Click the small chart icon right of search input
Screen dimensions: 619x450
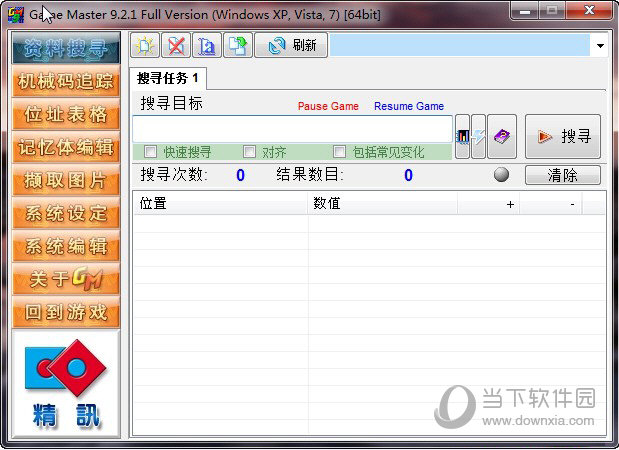click(x=462, y=137)
